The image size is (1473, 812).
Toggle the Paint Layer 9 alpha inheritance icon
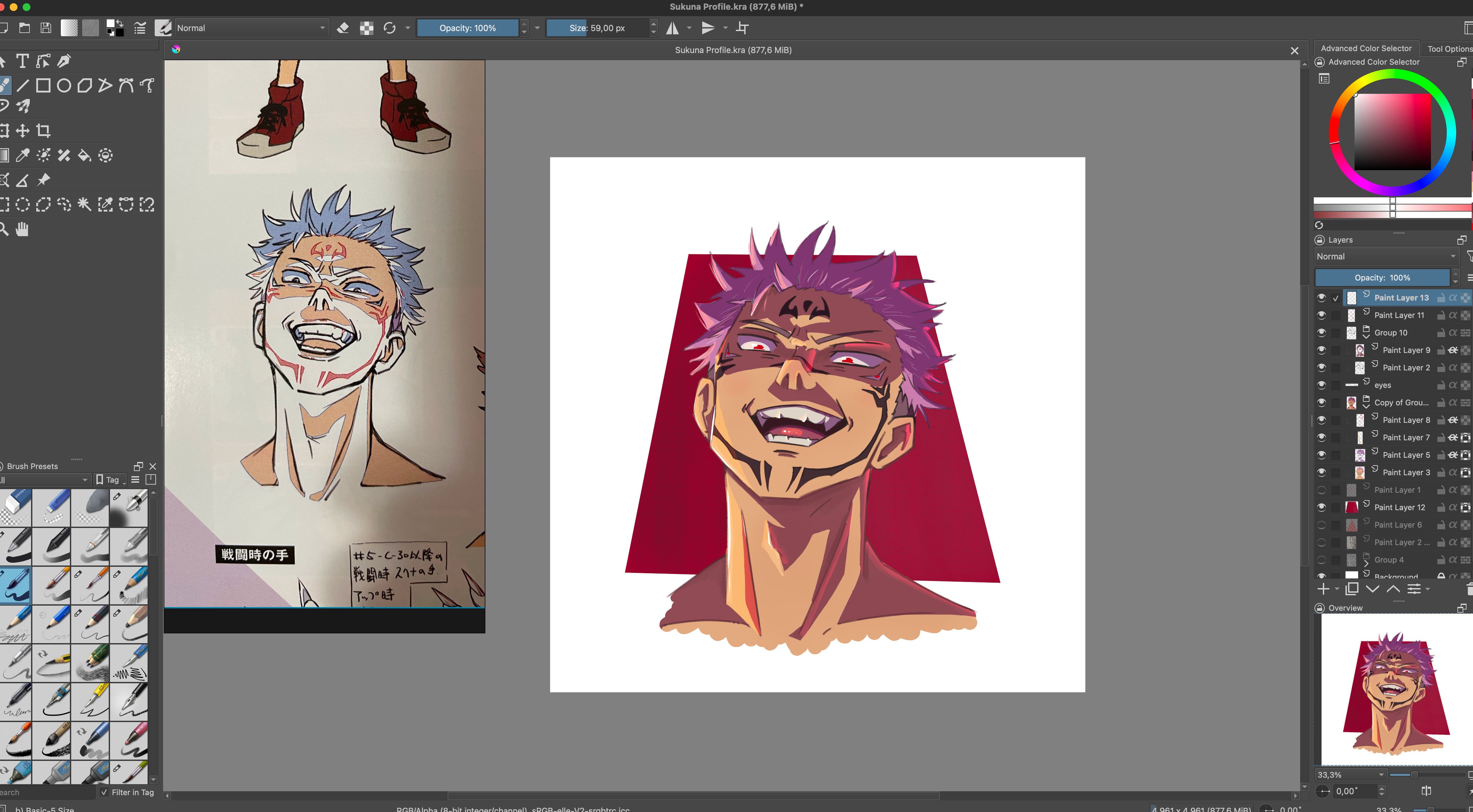pos(1453,350)
